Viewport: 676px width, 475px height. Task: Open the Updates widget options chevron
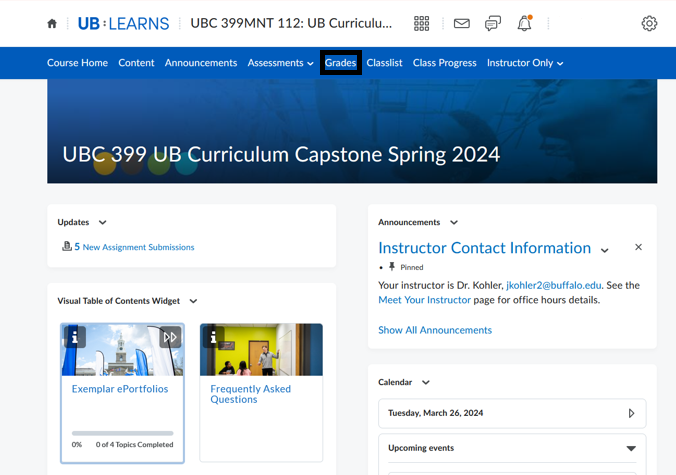[103, 223]
